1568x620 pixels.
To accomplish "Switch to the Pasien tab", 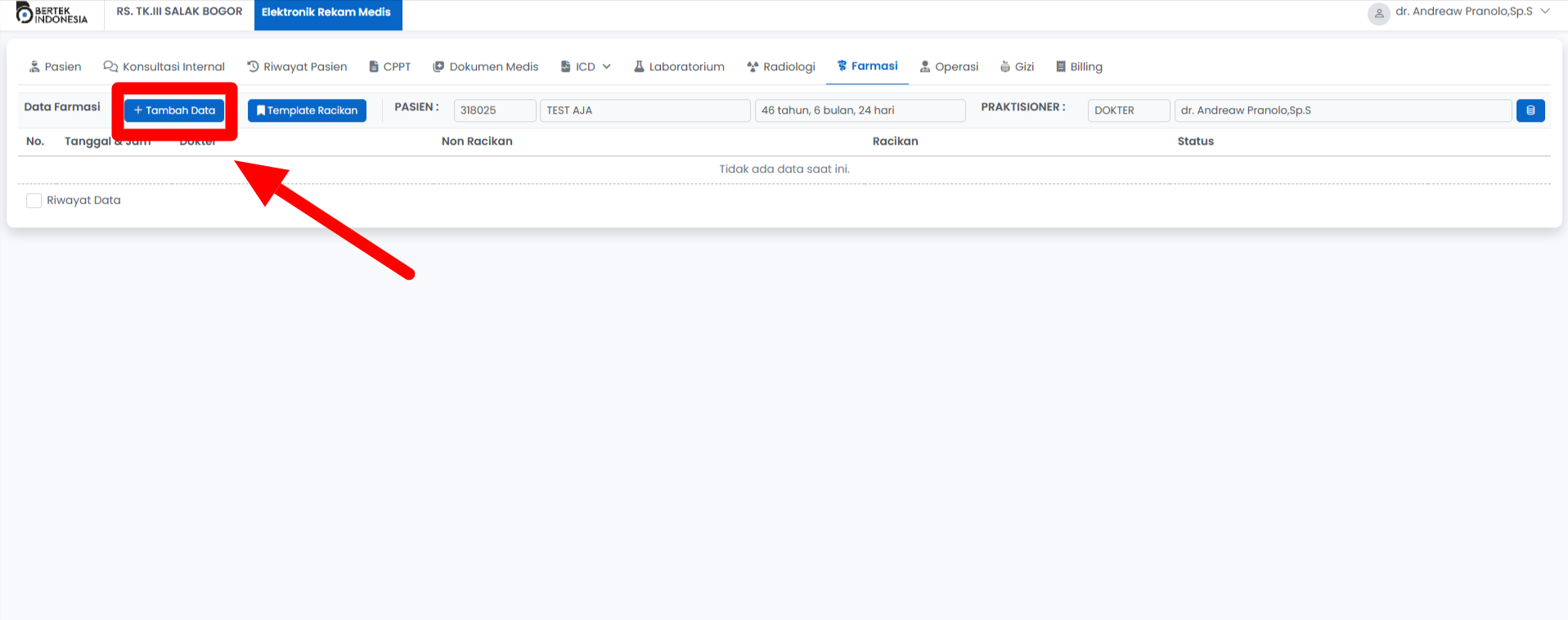I will tap(55, 66).
